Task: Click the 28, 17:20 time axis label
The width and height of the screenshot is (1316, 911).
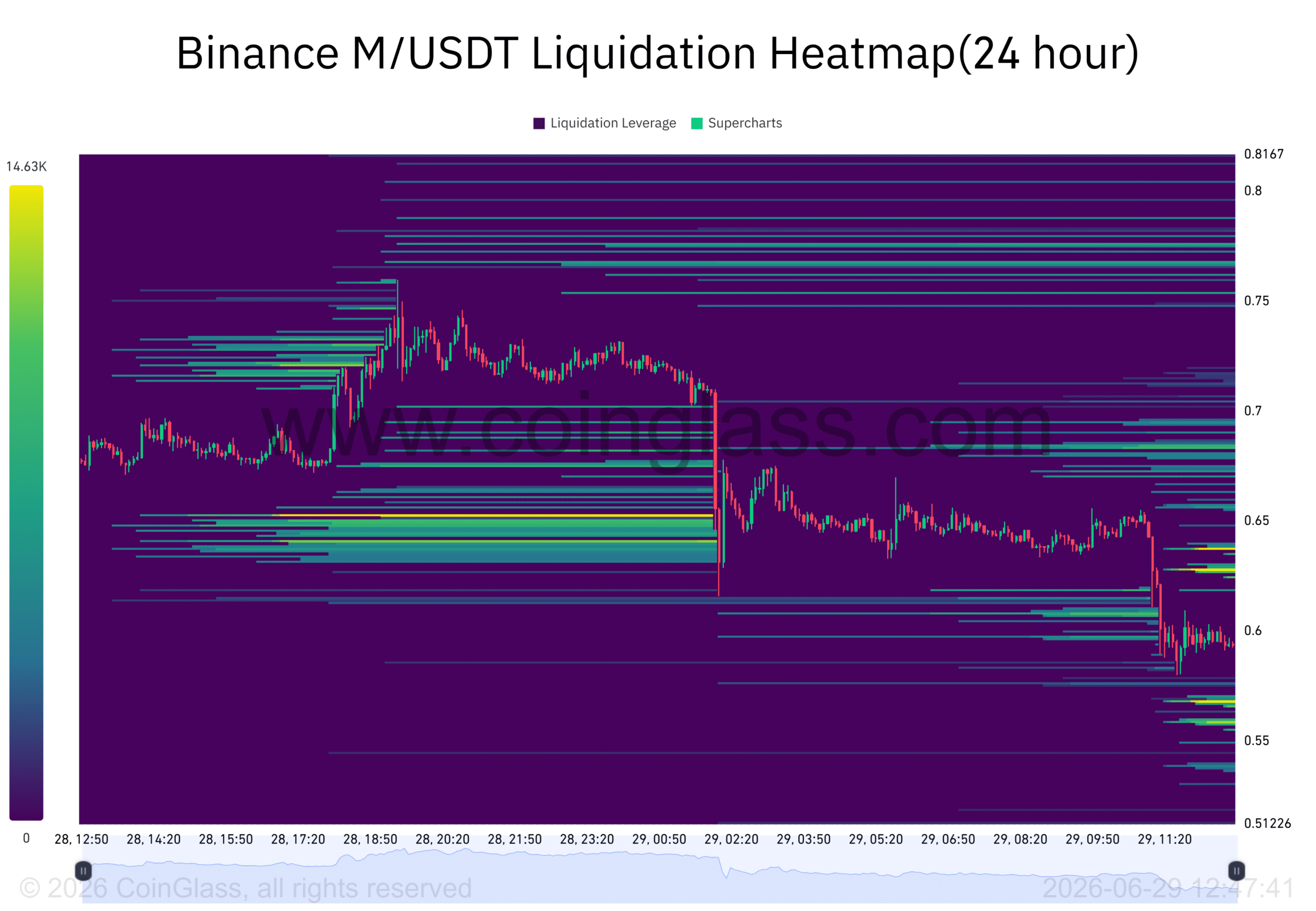Action: click(x=298, y=839)
